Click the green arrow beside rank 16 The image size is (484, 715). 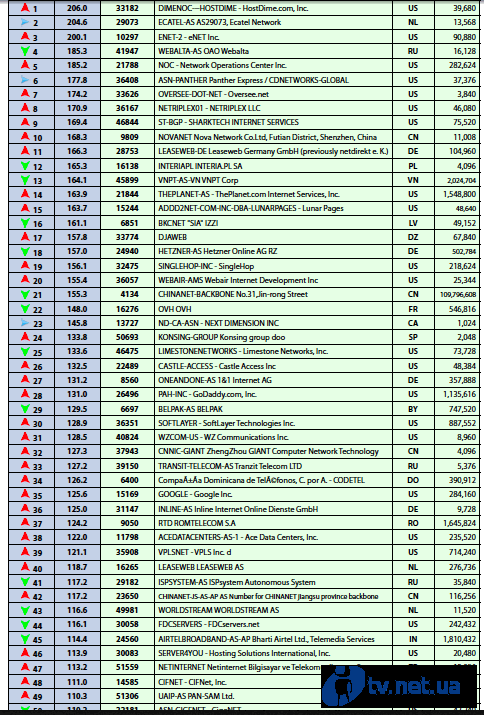26,223
